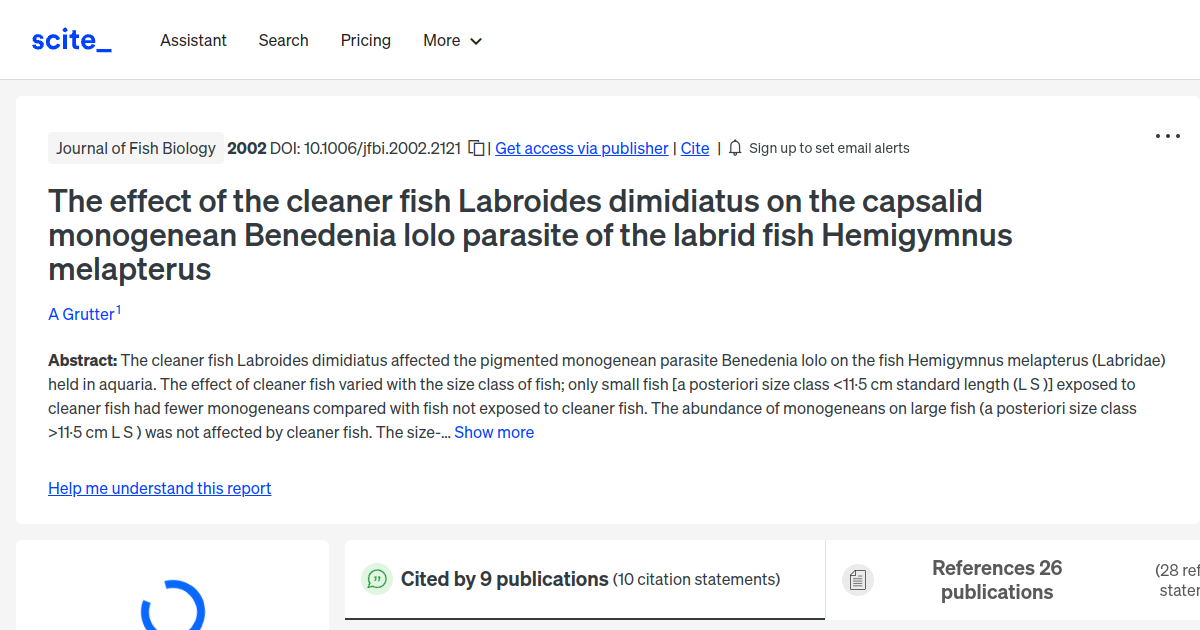The height and width of the screenshot is (630, 1200).
Task: Expand the abstract with Show more
Action: coord(494,432)
